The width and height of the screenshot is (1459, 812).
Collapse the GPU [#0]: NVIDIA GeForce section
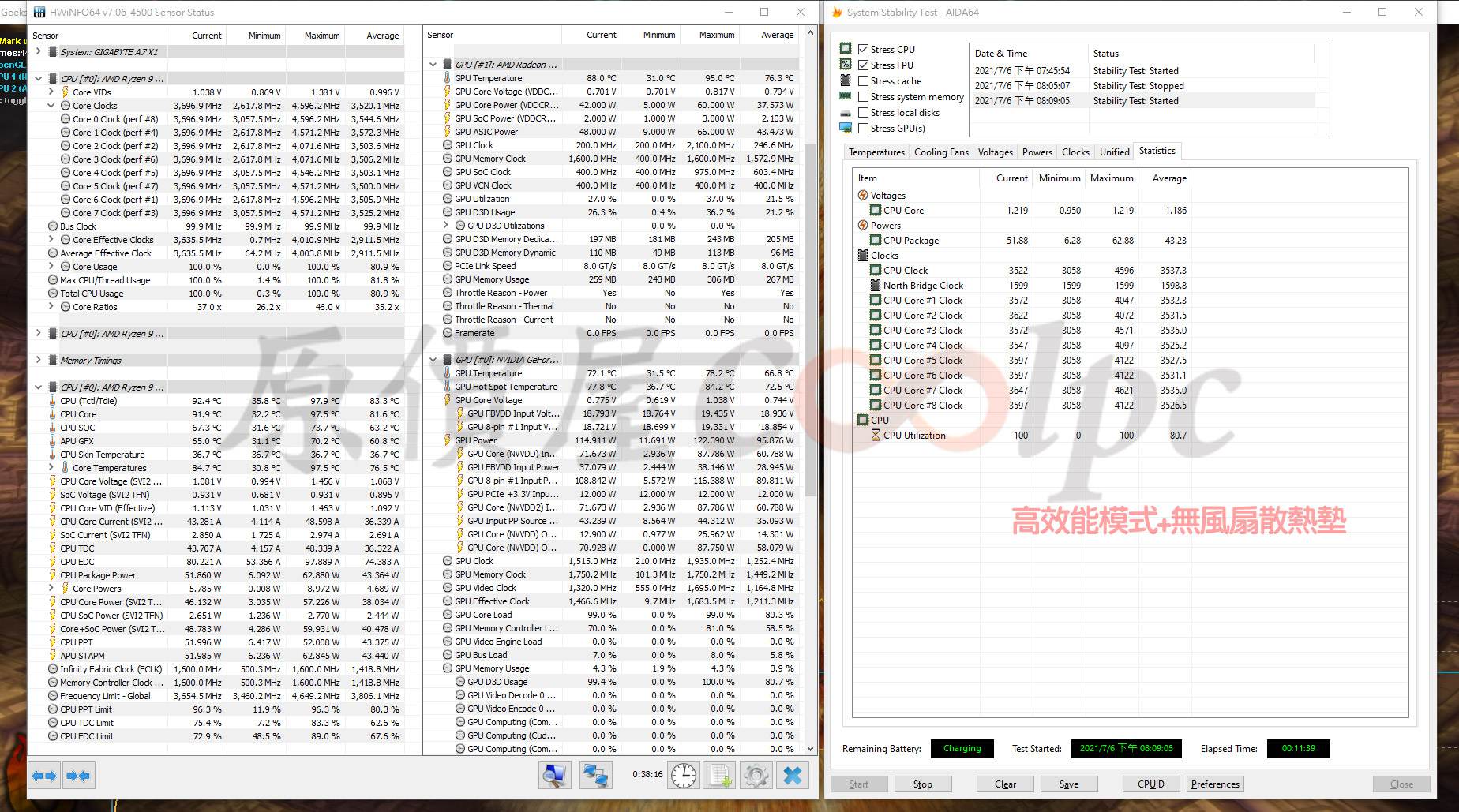(433, 360)
